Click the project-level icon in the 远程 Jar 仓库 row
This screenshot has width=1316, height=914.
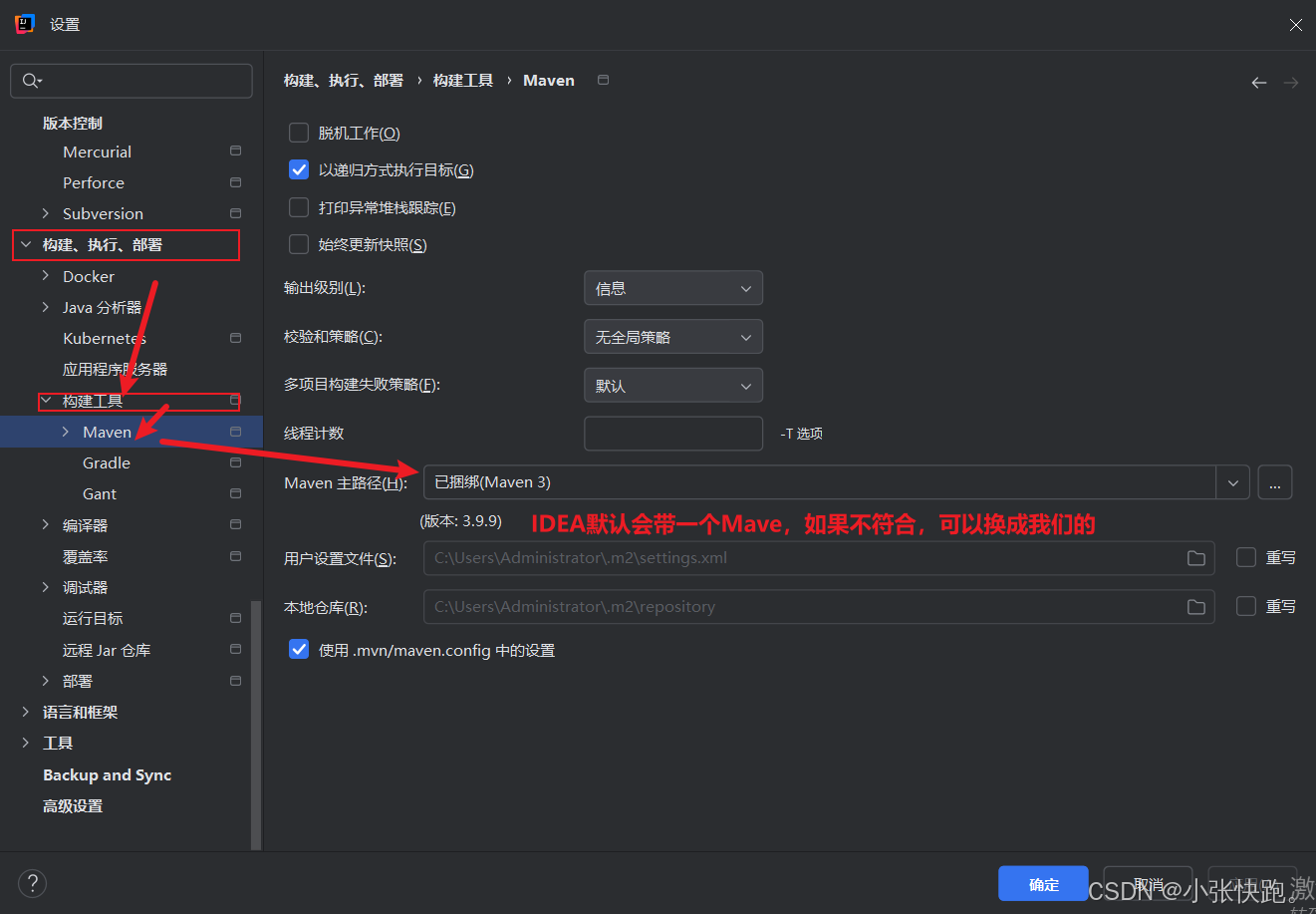click(x=235, y=649)
